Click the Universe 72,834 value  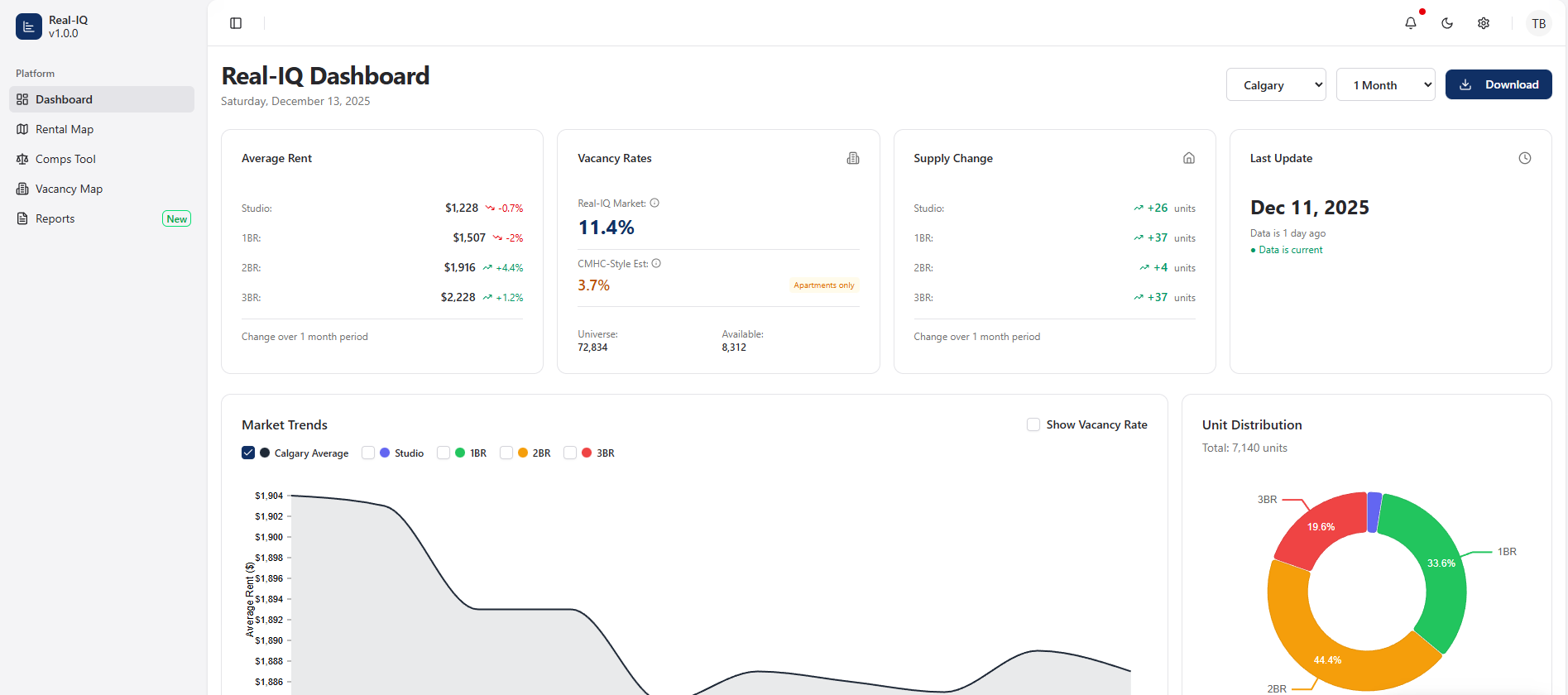click(x=592, y=347)
